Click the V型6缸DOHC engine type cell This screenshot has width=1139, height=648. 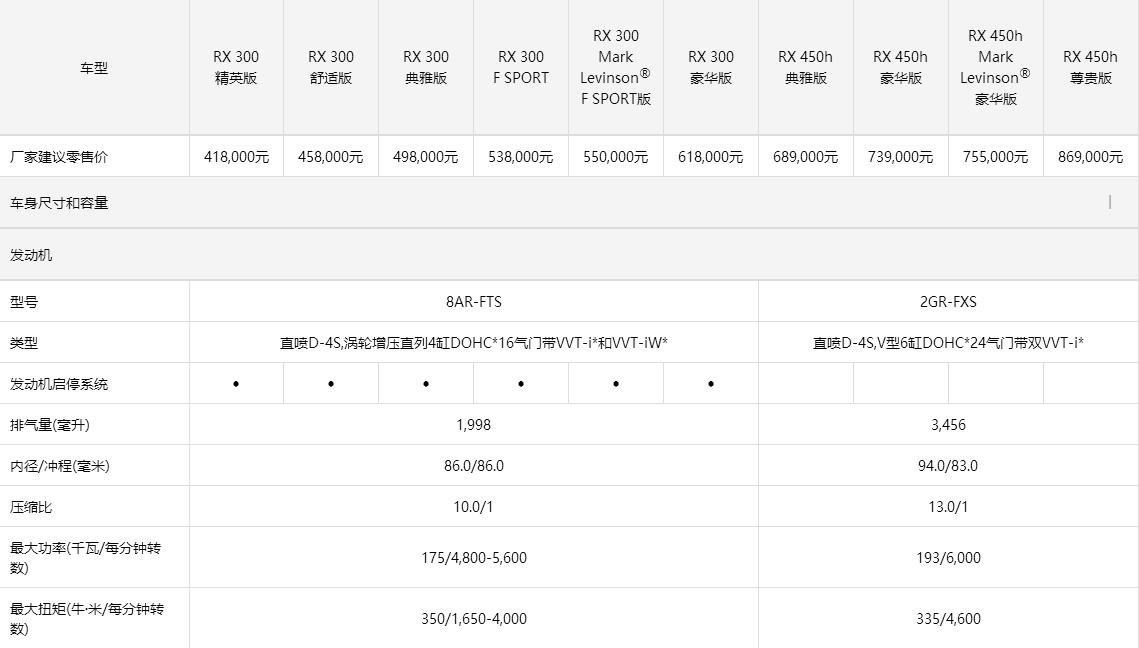coord(948,343)
